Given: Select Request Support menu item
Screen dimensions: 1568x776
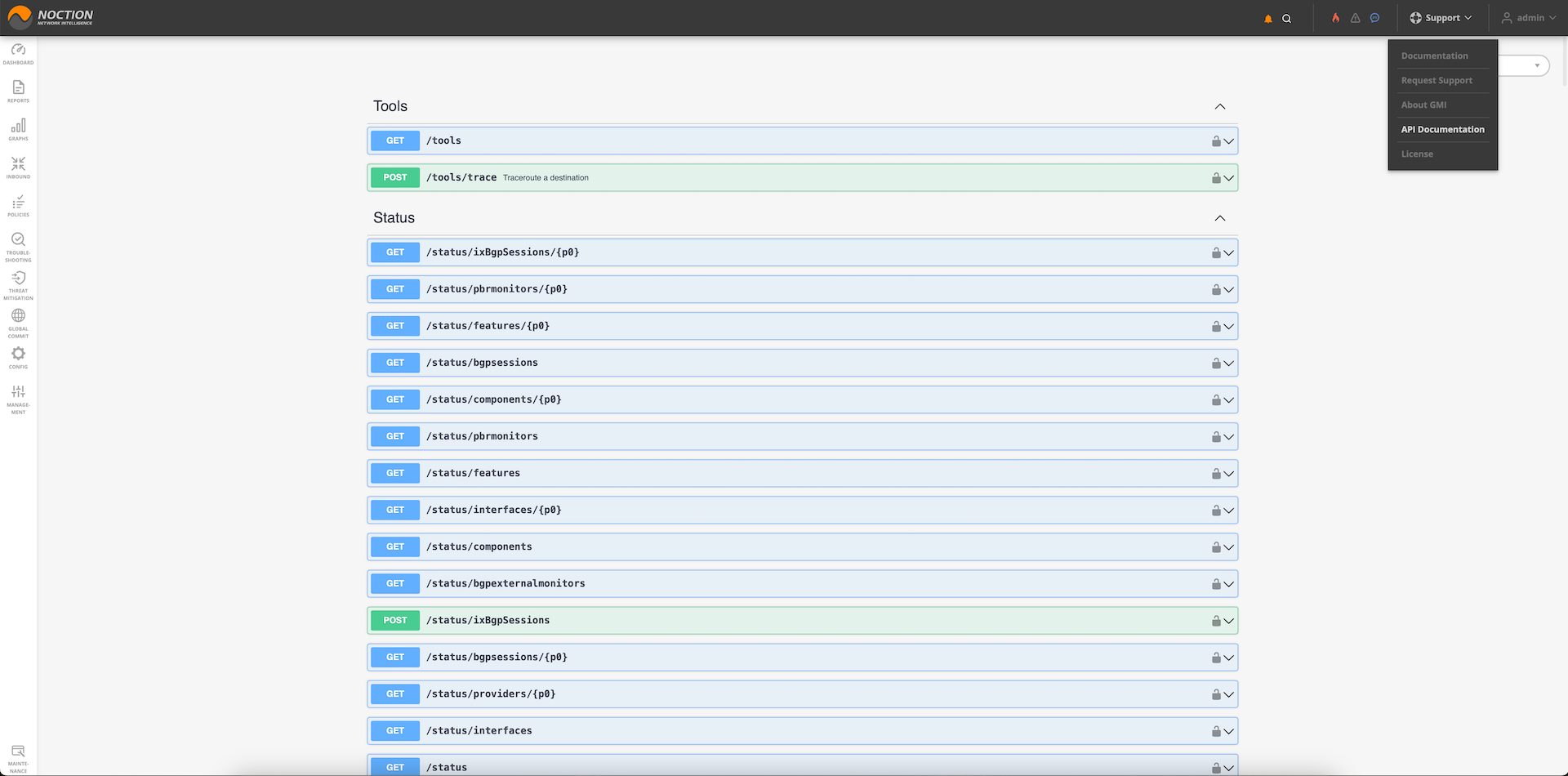Looking at the screenshot, I should coord(1437,80).
